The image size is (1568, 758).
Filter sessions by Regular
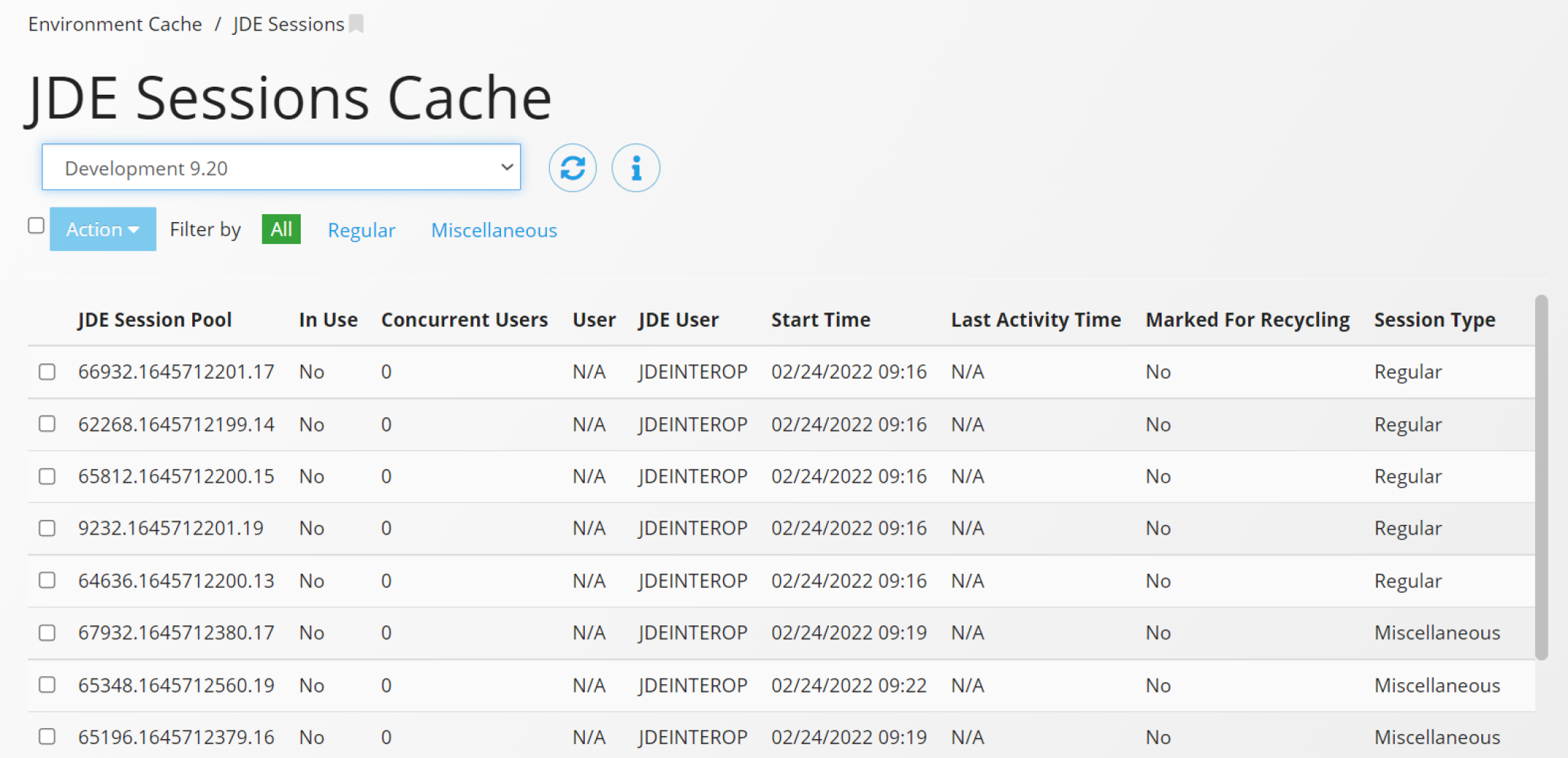pyautogui.click(x=361, y=230)
